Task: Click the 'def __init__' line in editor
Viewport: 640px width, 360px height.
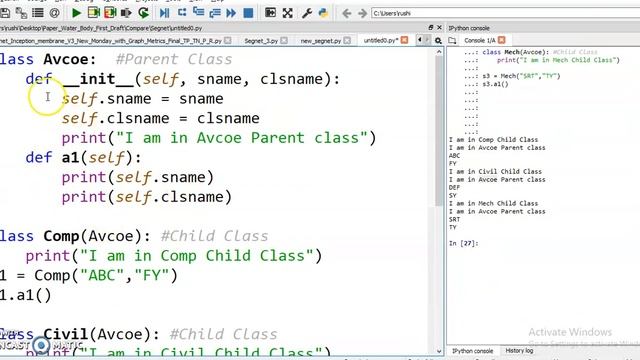Action: point(182,79)
